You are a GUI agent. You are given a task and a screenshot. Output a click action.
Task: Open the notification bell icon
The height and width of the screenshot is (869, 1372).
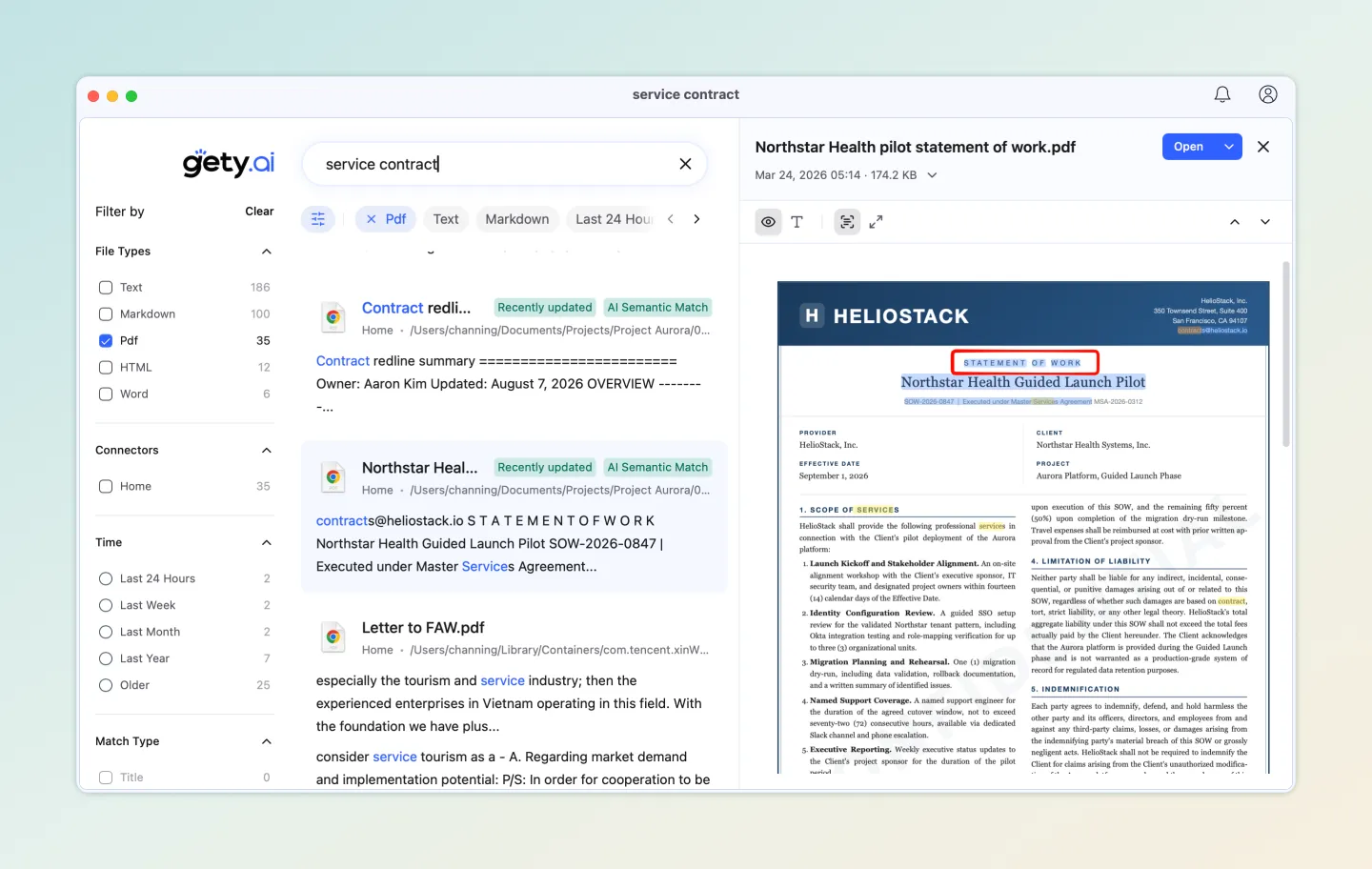click(x=1222, y=94)
